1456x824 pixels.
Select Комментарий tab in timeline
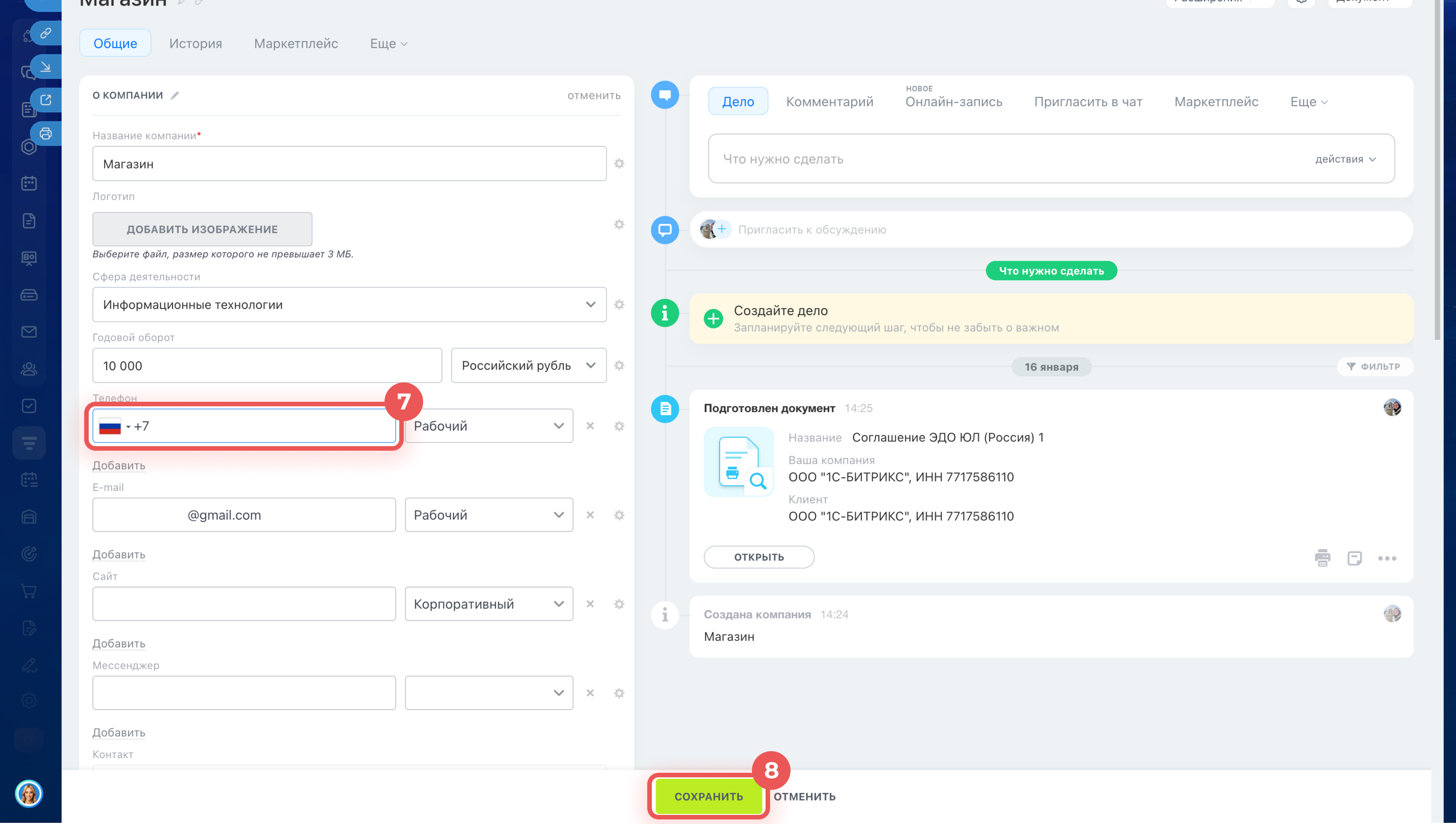(x=829, y=102)
